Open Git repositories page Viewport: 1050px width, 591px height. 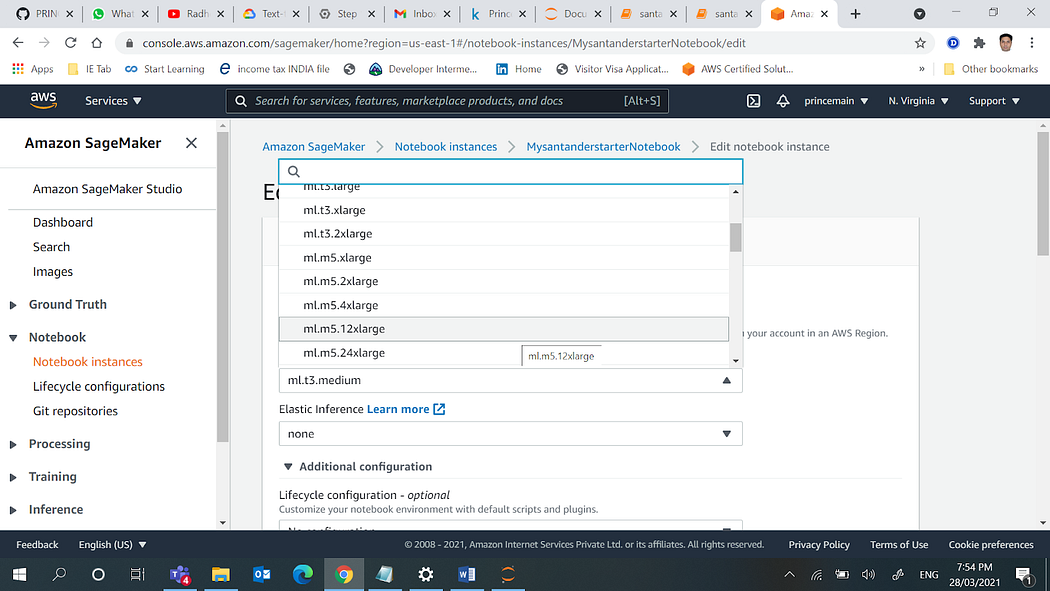[75, 411]
